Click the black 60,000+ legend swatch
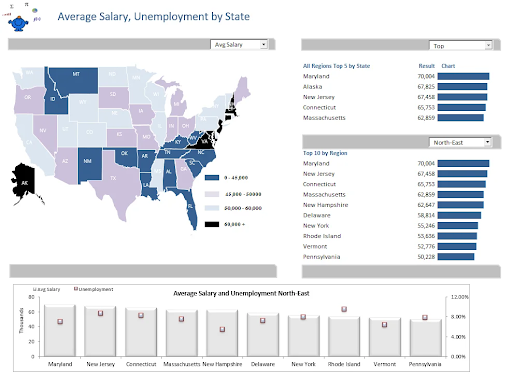Screen dimensions: 512x375 click(212, 224)
